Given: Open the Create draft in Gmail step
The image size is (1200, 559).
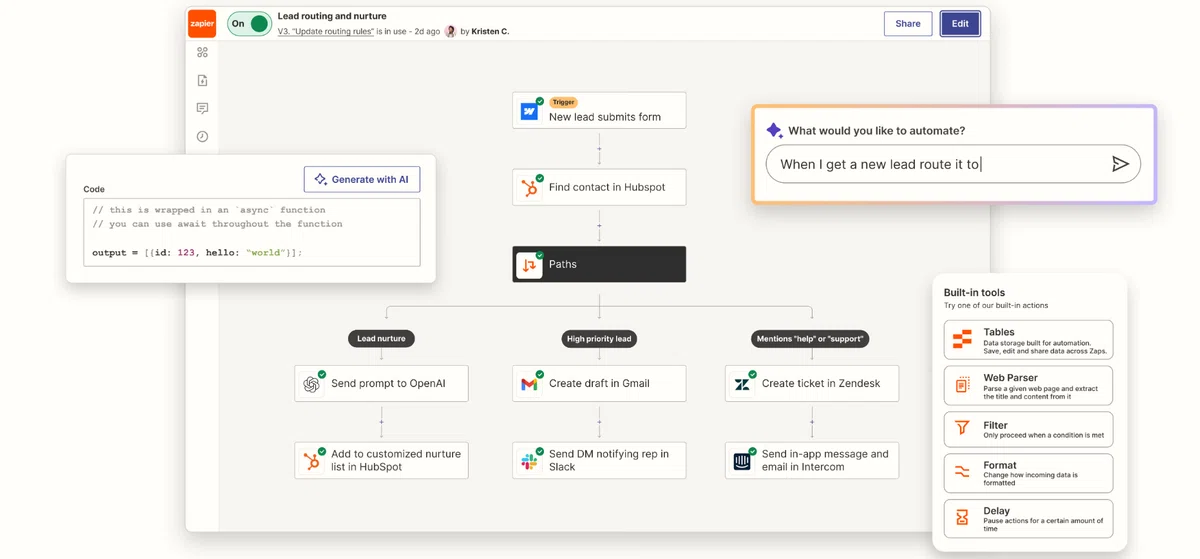Looking at the screenshot, I should (599, 383).
